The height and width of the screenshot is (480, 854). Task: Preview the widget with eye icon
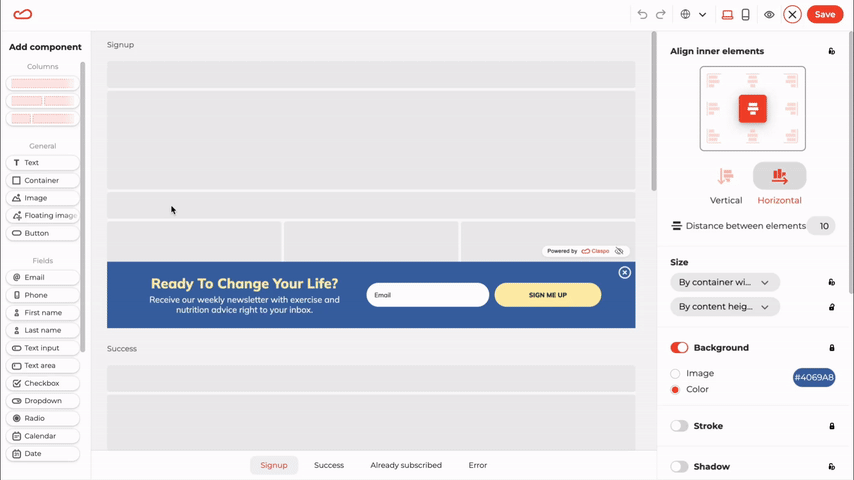point(769,15)
